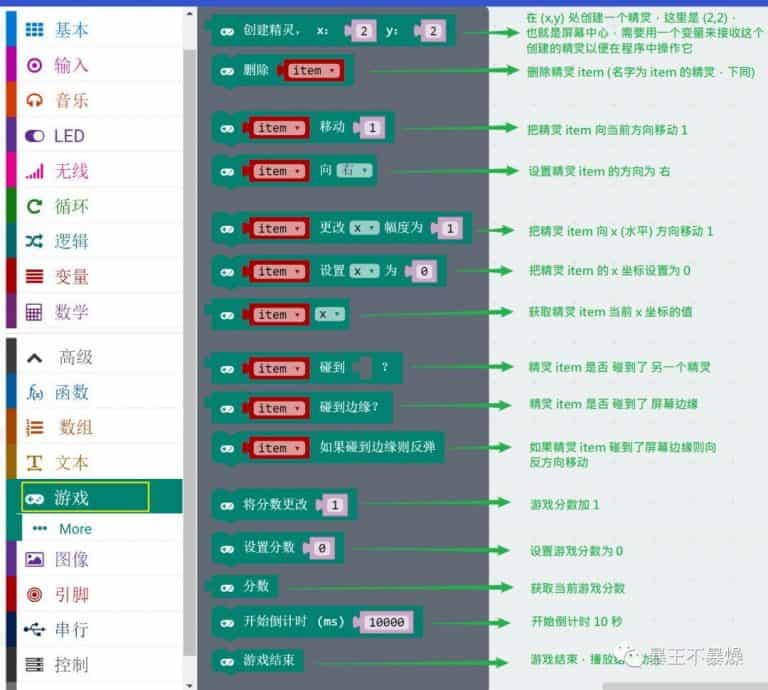The width and height of the screenshot is (768, 690).
Task: Click the 数学 calculator icon
Action: (35, 312)
